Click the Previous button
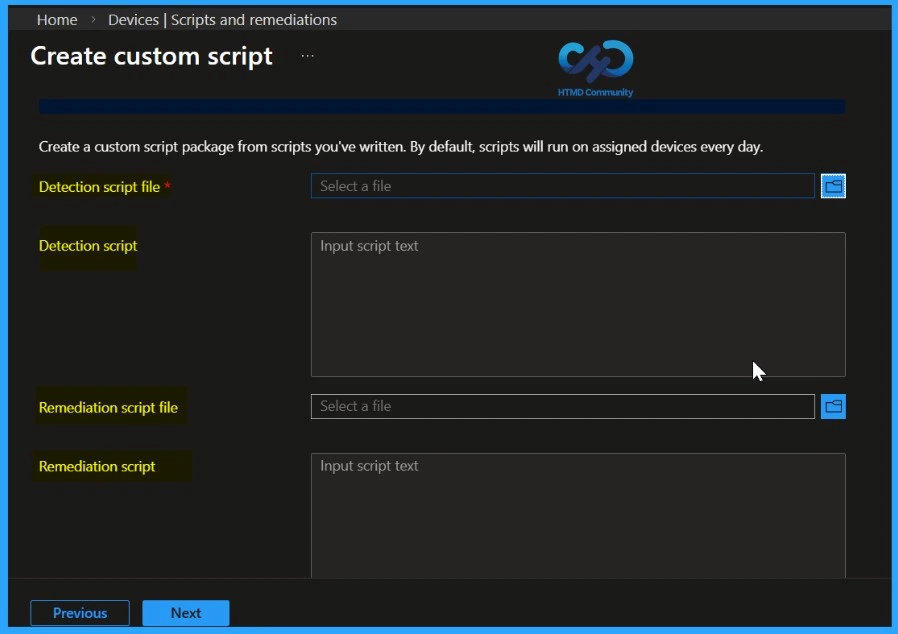This screenshot has height=634, width=898. point(79,612)
